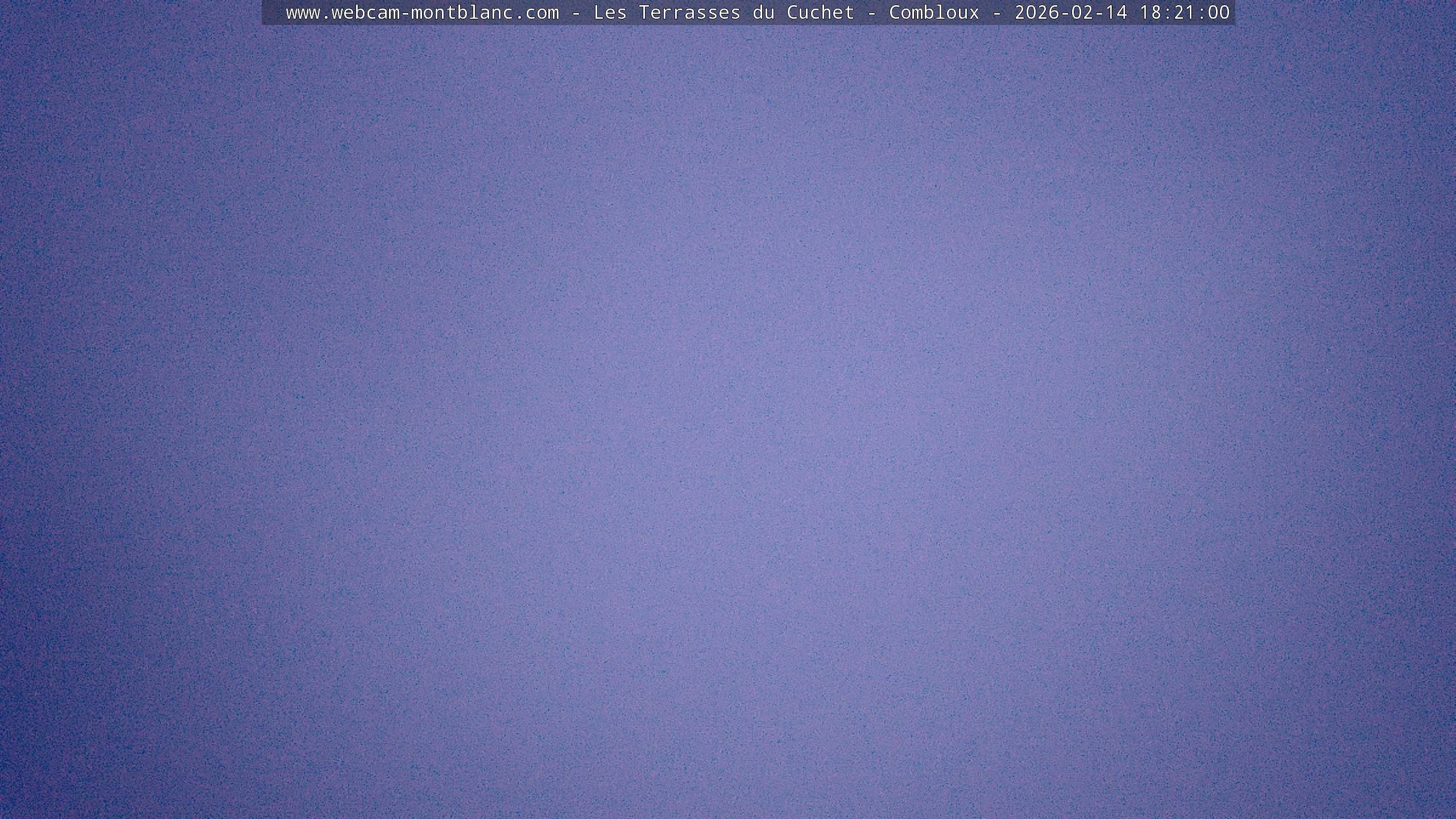Click the hour '18' in timestamp
Viewport: 1456px width, 819px height.
1151,13
